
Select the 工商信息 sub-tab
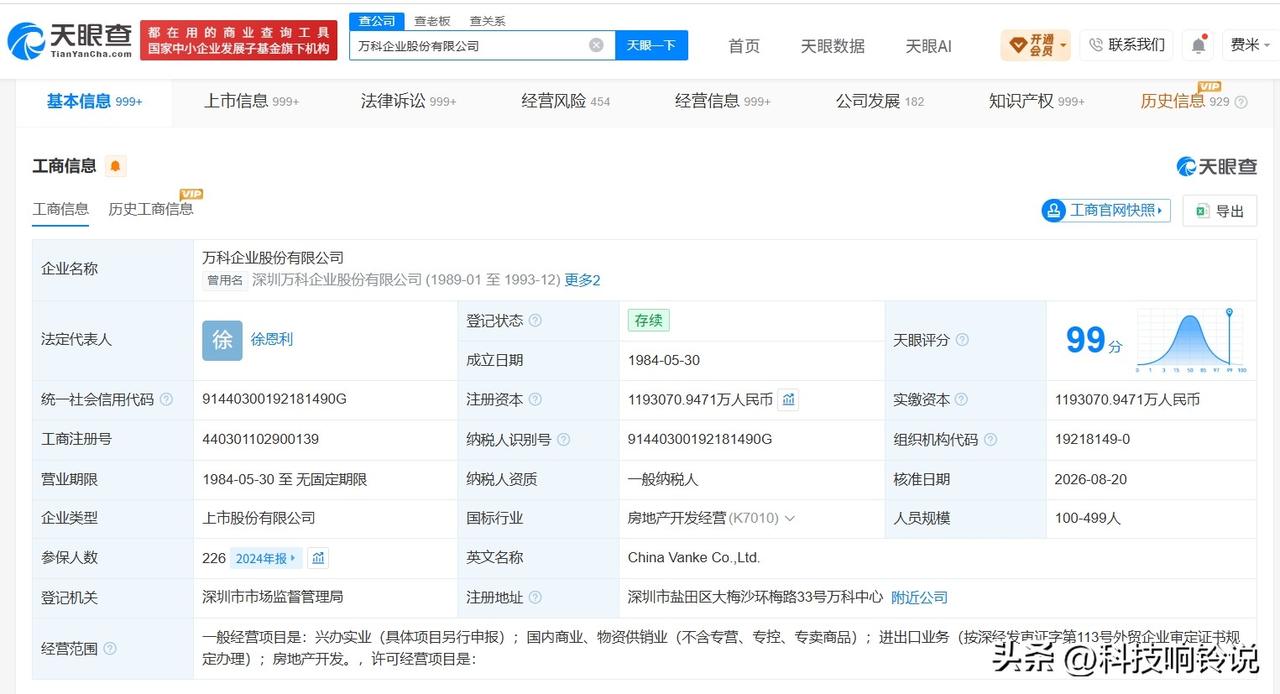pyautogui.click(x=60, y=209)
